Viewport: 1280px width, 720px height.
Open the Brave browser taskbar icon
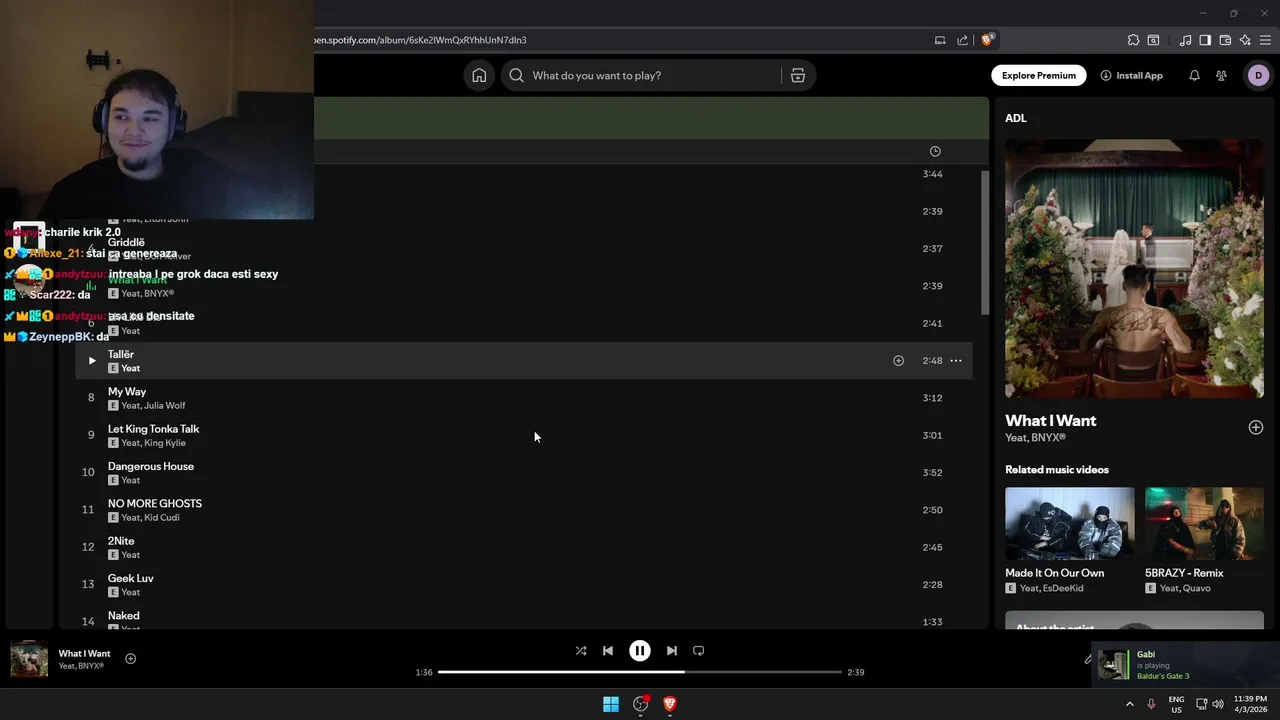[670, 704]
